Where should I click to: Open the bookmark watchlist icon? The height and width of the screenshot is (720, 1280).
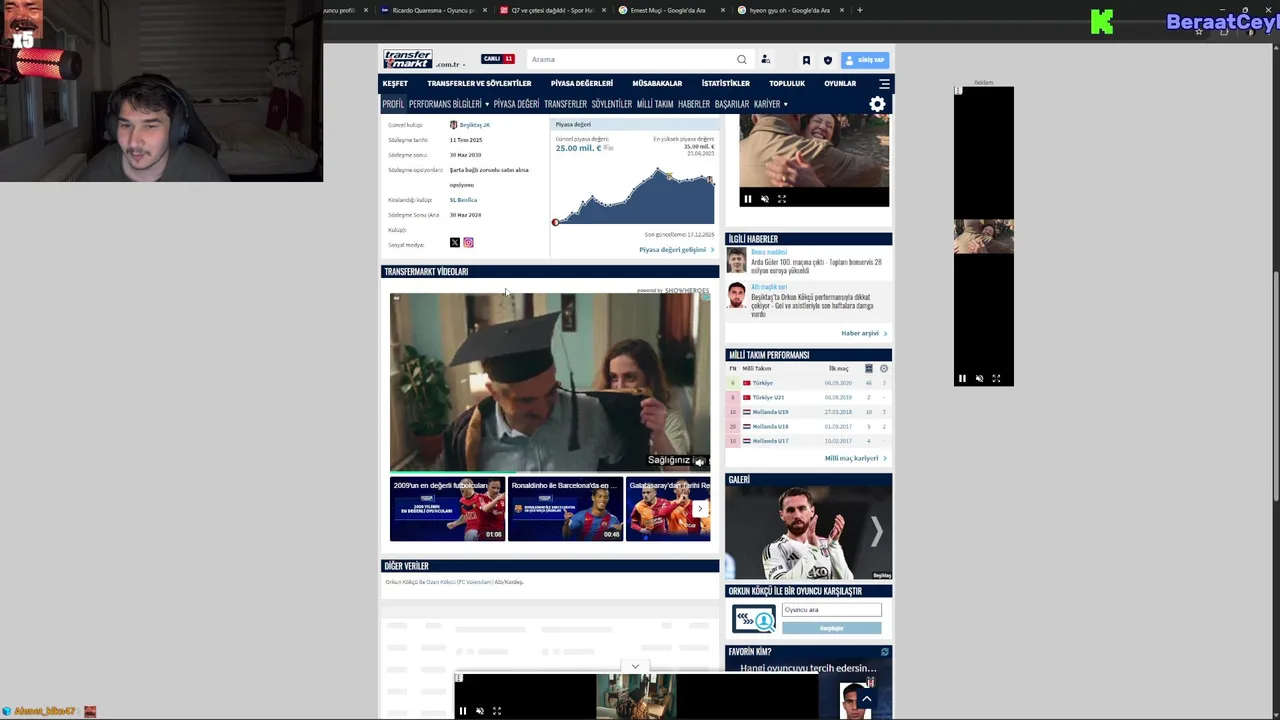pyautogui.click(x=806, y=60)
